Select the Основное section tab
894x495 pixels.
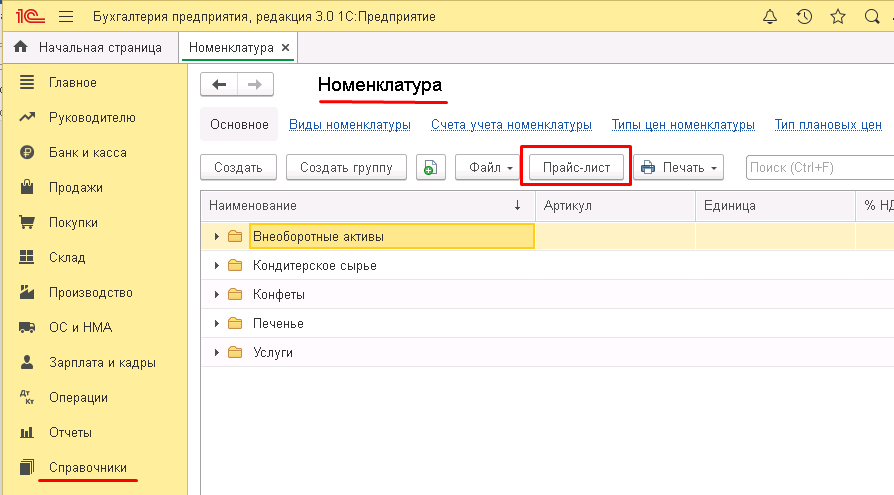(239, 124)
